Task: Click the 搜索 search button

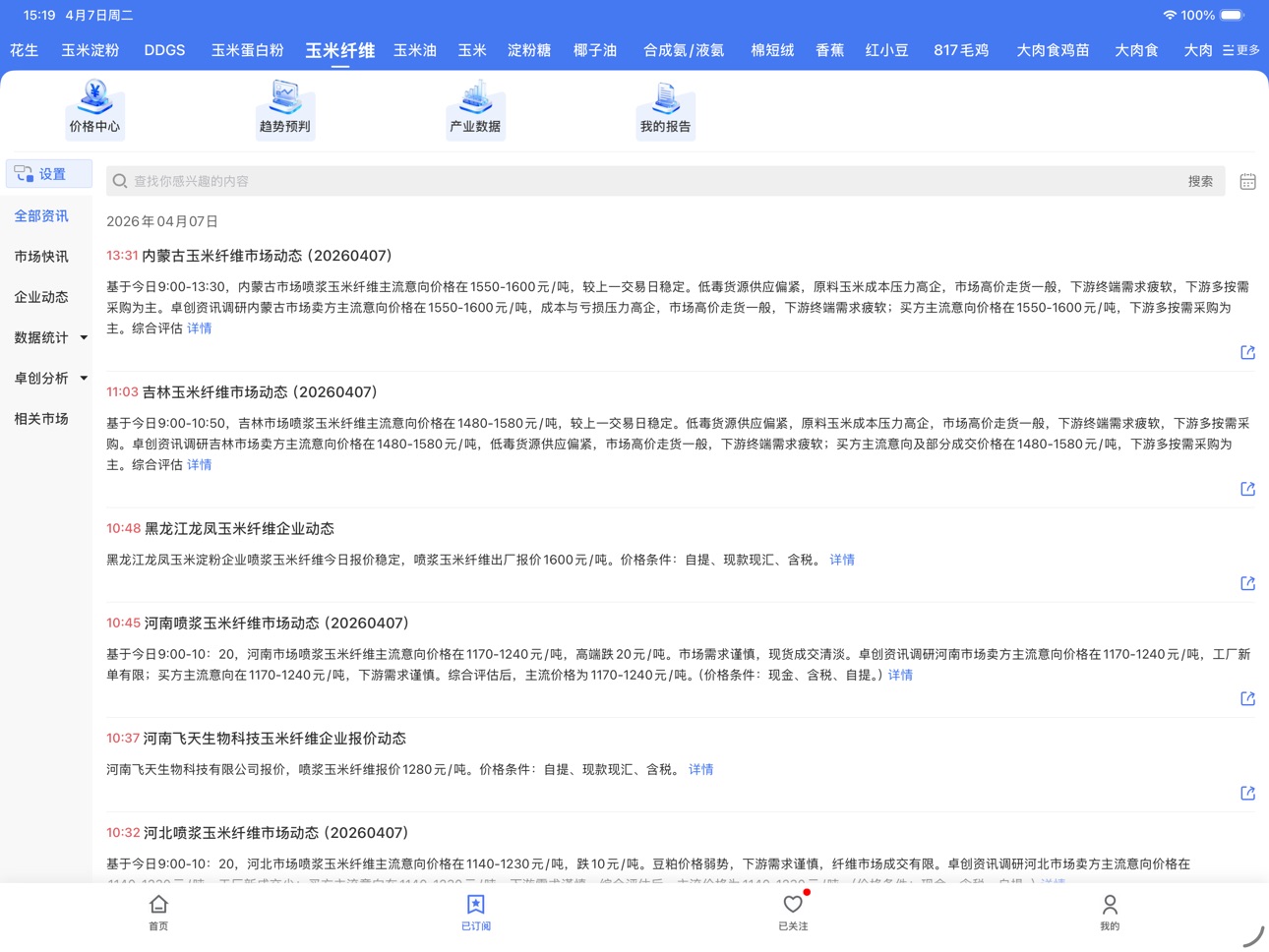Action: click(1200, 181)
